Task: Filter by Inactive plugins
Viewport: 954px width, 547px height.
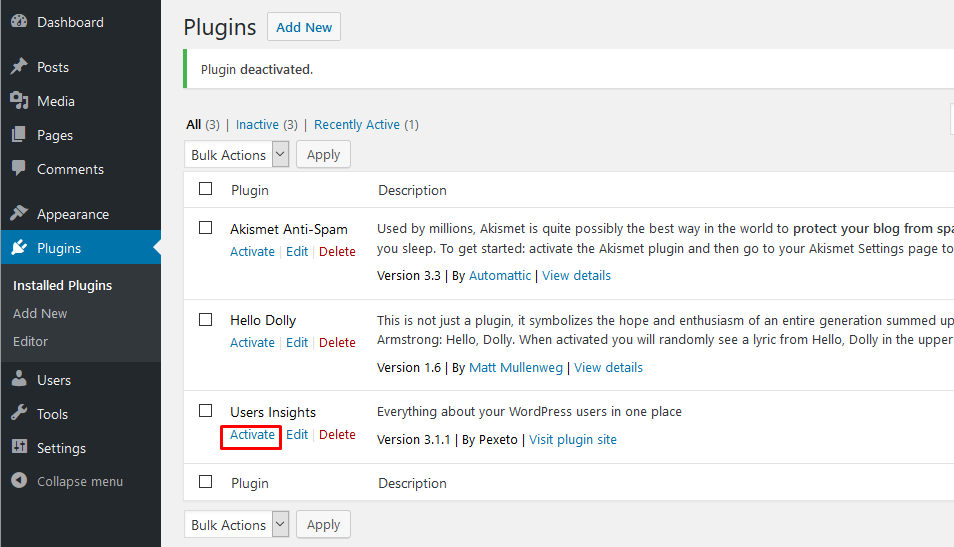Action: tap(257, 125)
